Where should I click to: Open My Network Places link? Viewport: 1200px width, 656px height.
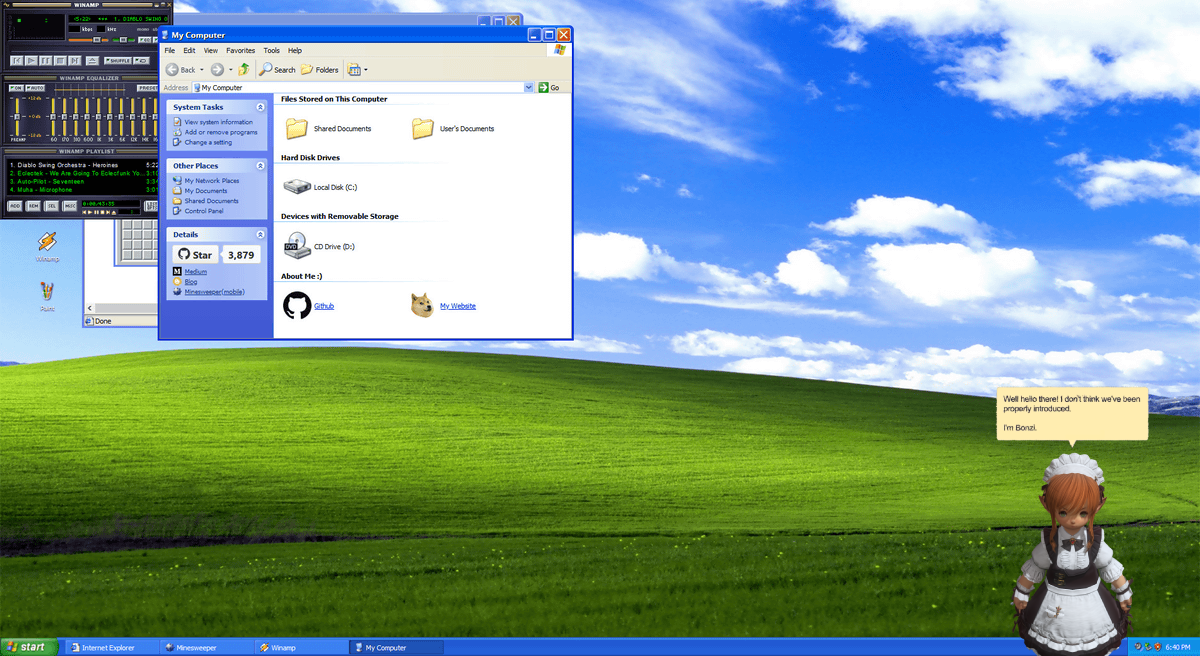click(212, 181)
